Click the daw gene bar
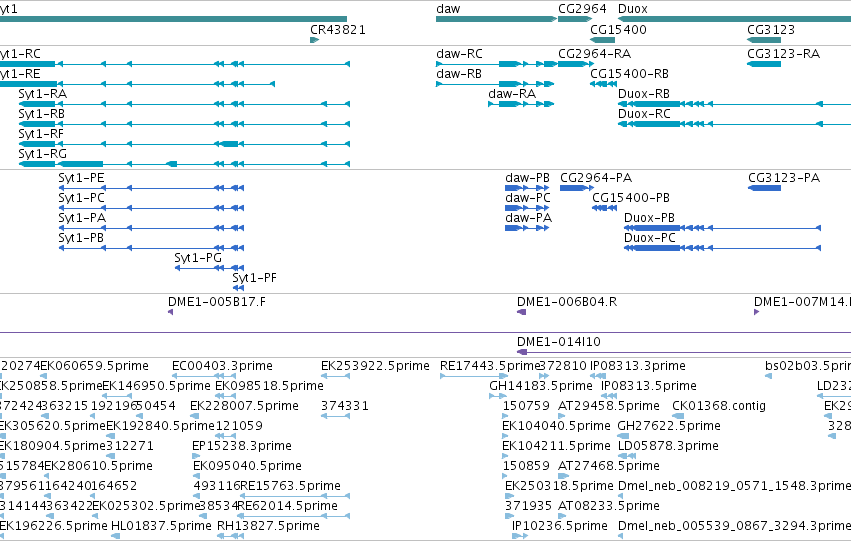851x541 pixels. 496,19
